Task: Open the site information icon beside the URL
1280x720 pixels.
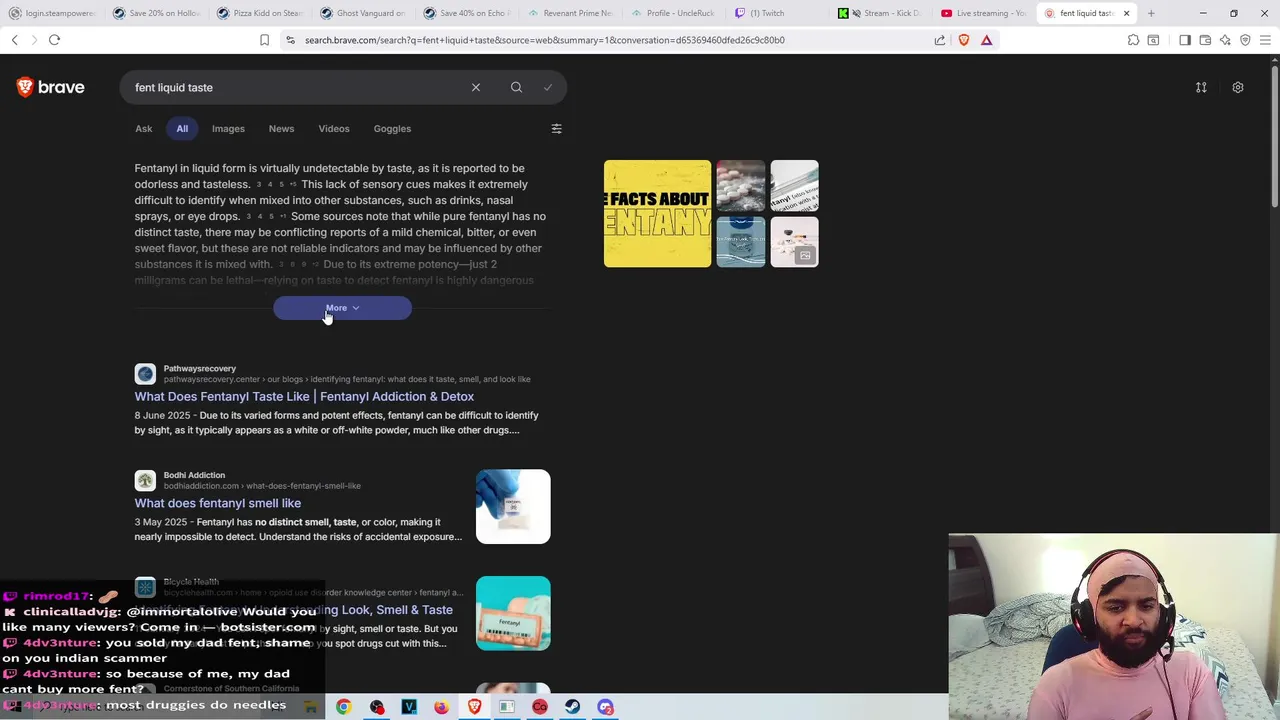Action: pyautogui.click(x=290, y=40)
